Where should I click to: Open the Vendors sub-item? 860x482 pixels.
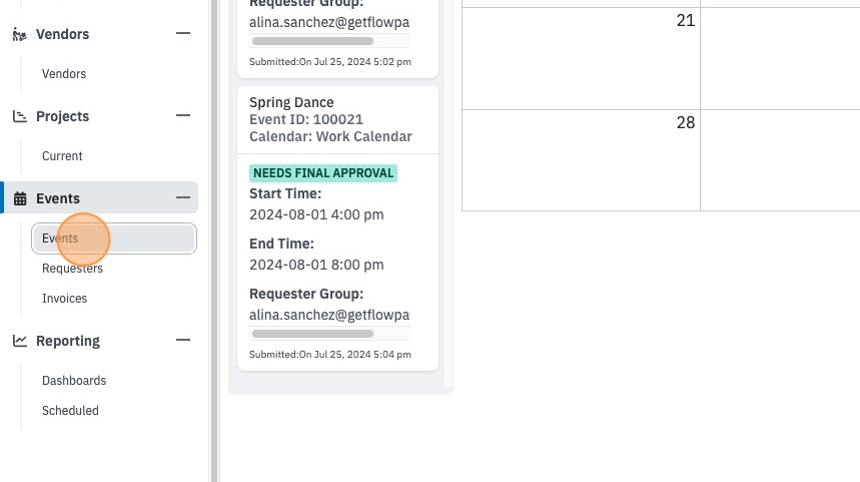[x=64, y=74]
